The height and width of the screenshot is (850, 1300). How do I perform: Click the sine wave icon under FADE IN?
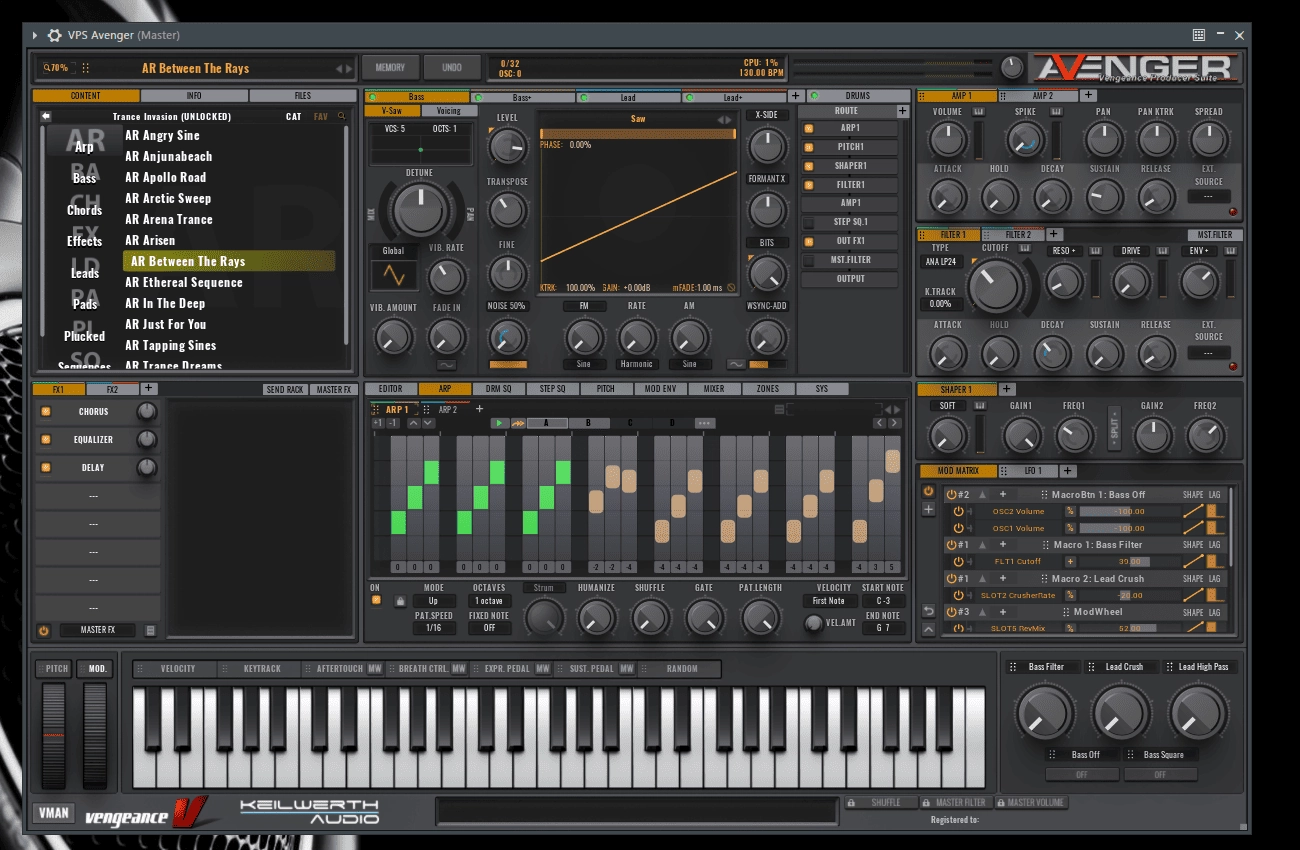pos(447,364)
